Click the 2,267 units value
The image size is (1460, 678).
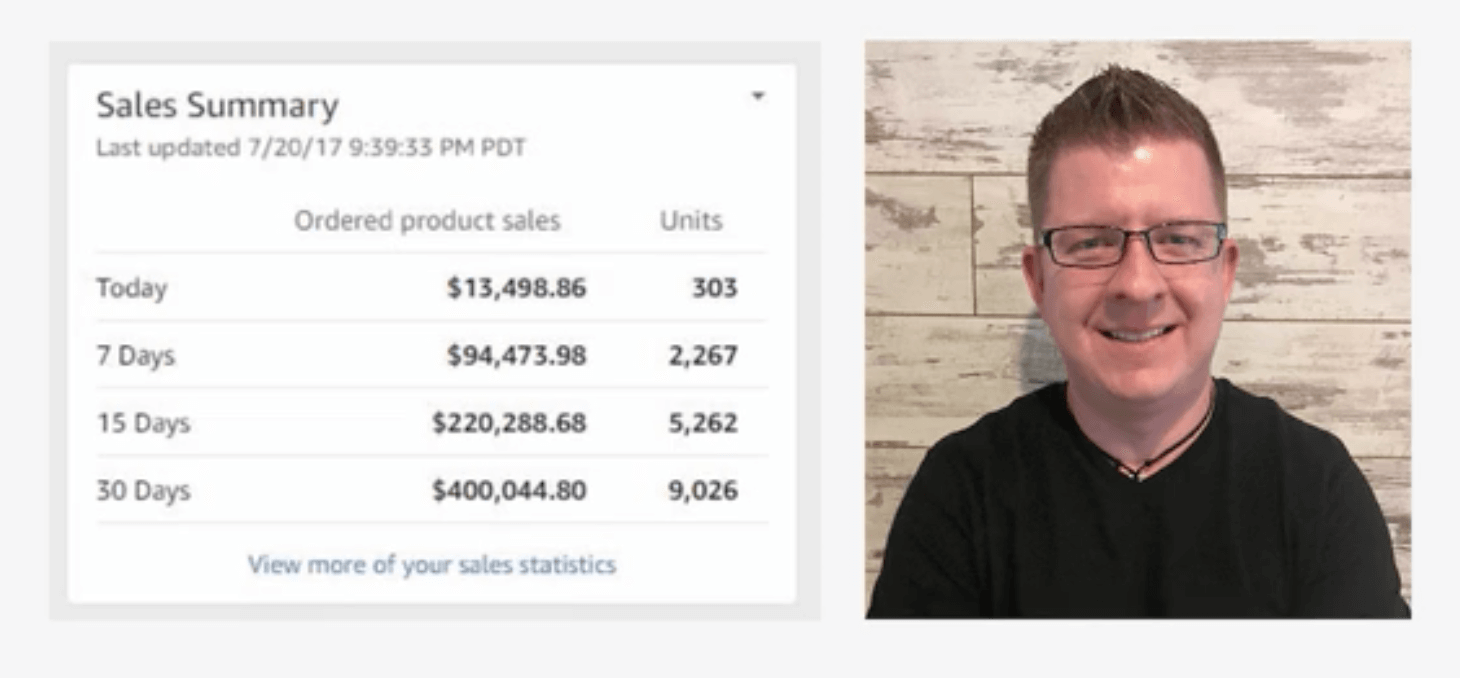point(703,356)
